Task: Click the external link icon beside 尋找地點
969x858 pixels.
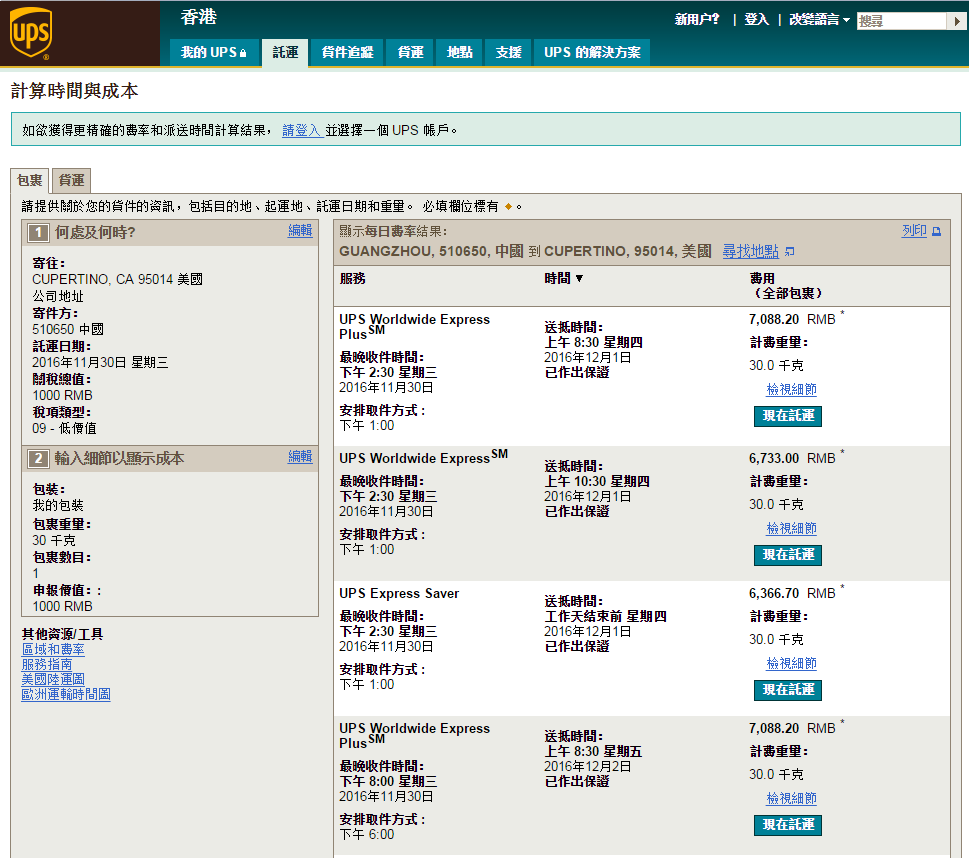Action: click(790, 252)
